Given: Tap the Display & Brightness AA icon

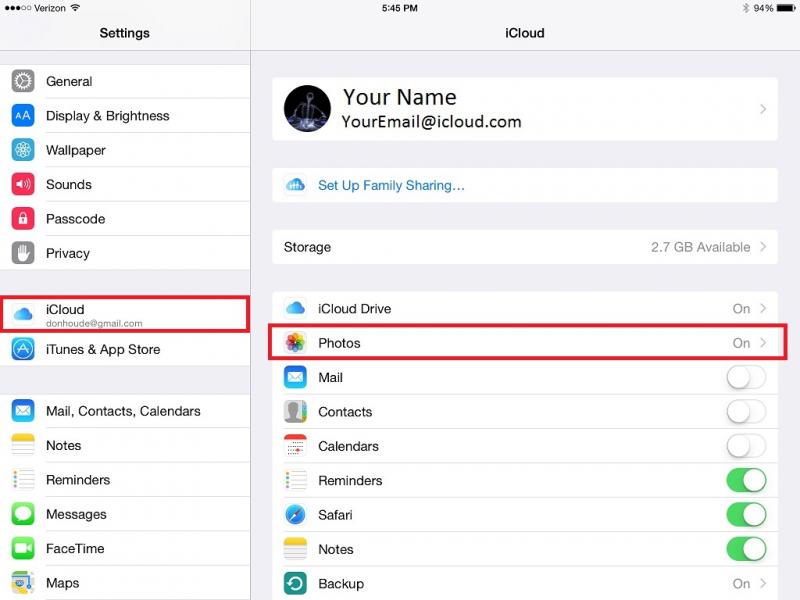Looking at the screenshot, I should point(23,116).
